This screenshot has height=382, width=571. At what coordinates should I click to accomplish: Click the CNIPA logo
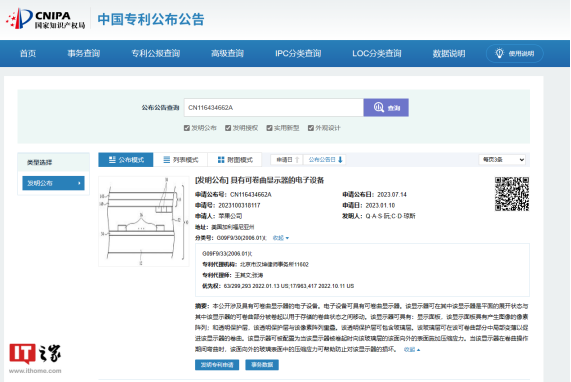(x=46, y=19)
